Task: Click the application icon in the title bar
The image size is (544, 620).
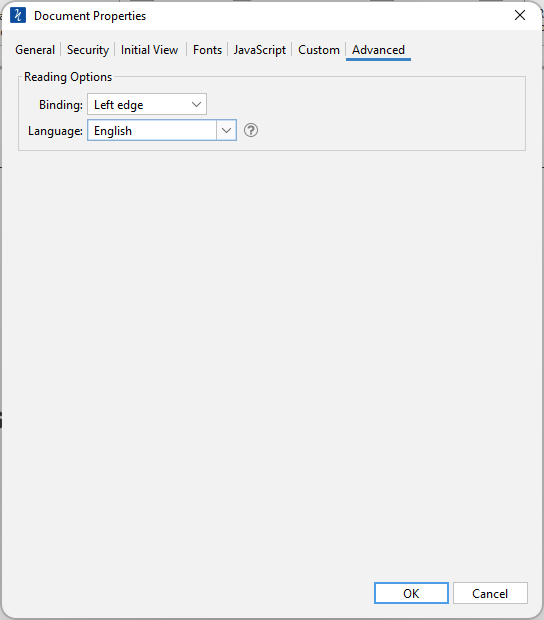Action: 18,15
